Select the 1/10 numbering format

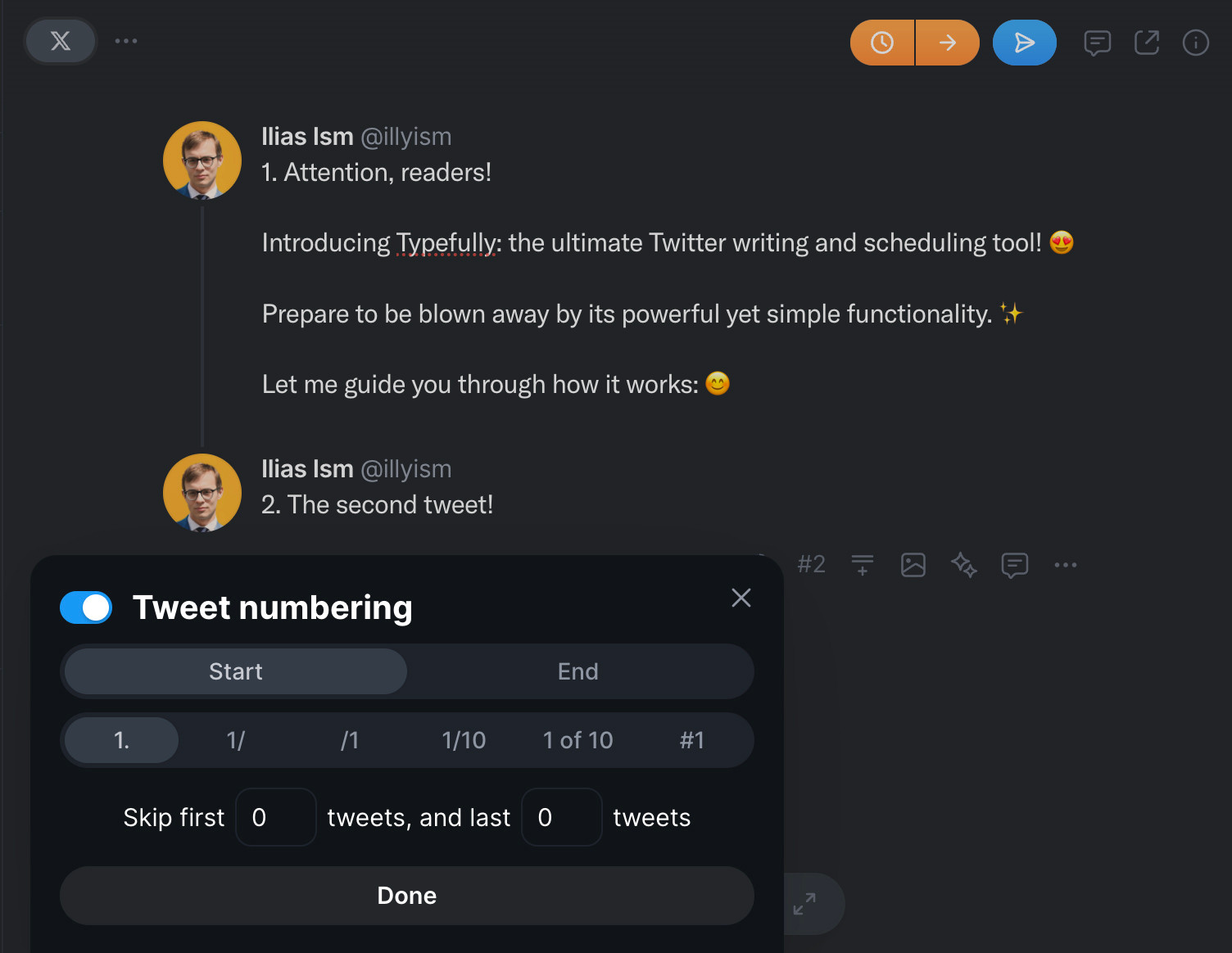464,739
